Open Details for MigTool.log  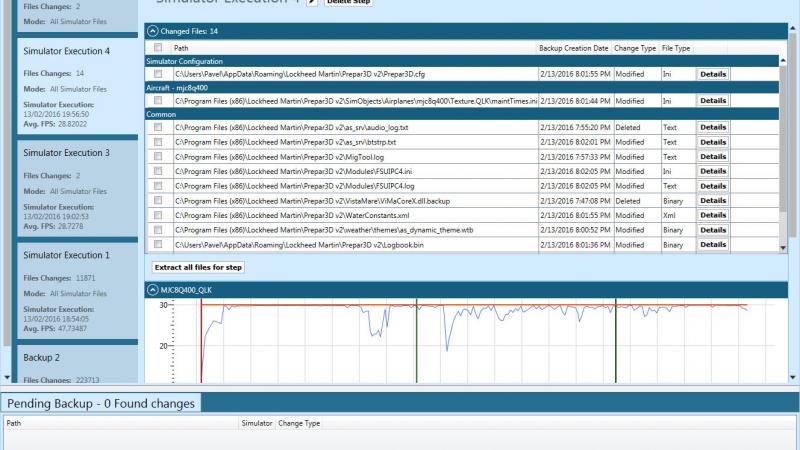(x=713, y=157)
